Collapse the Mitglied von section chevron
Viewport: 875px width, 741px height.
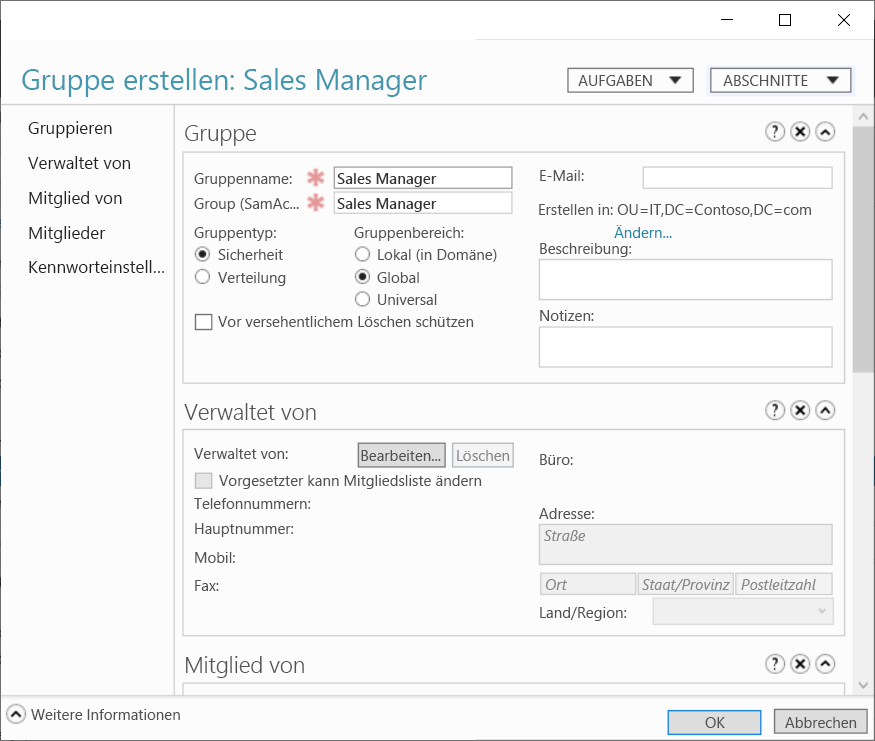tap(825, 664)
